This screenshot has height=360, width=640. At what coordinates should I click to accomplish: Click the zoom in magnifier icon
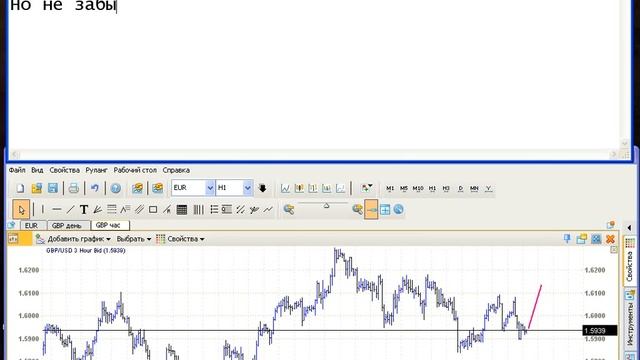click(357, 210)
